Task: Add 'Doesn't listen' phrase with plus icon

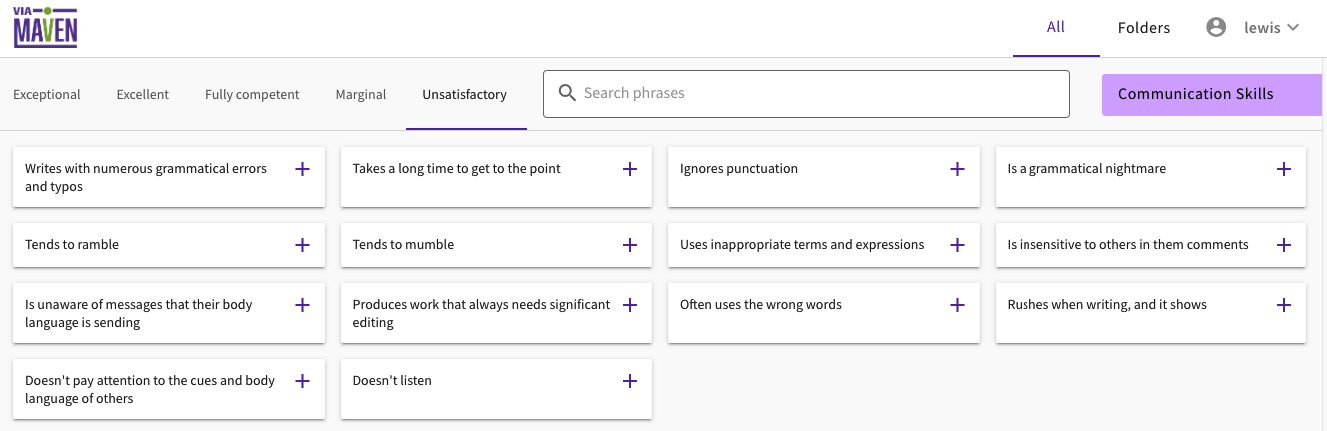Action: (x=630, y=381)
